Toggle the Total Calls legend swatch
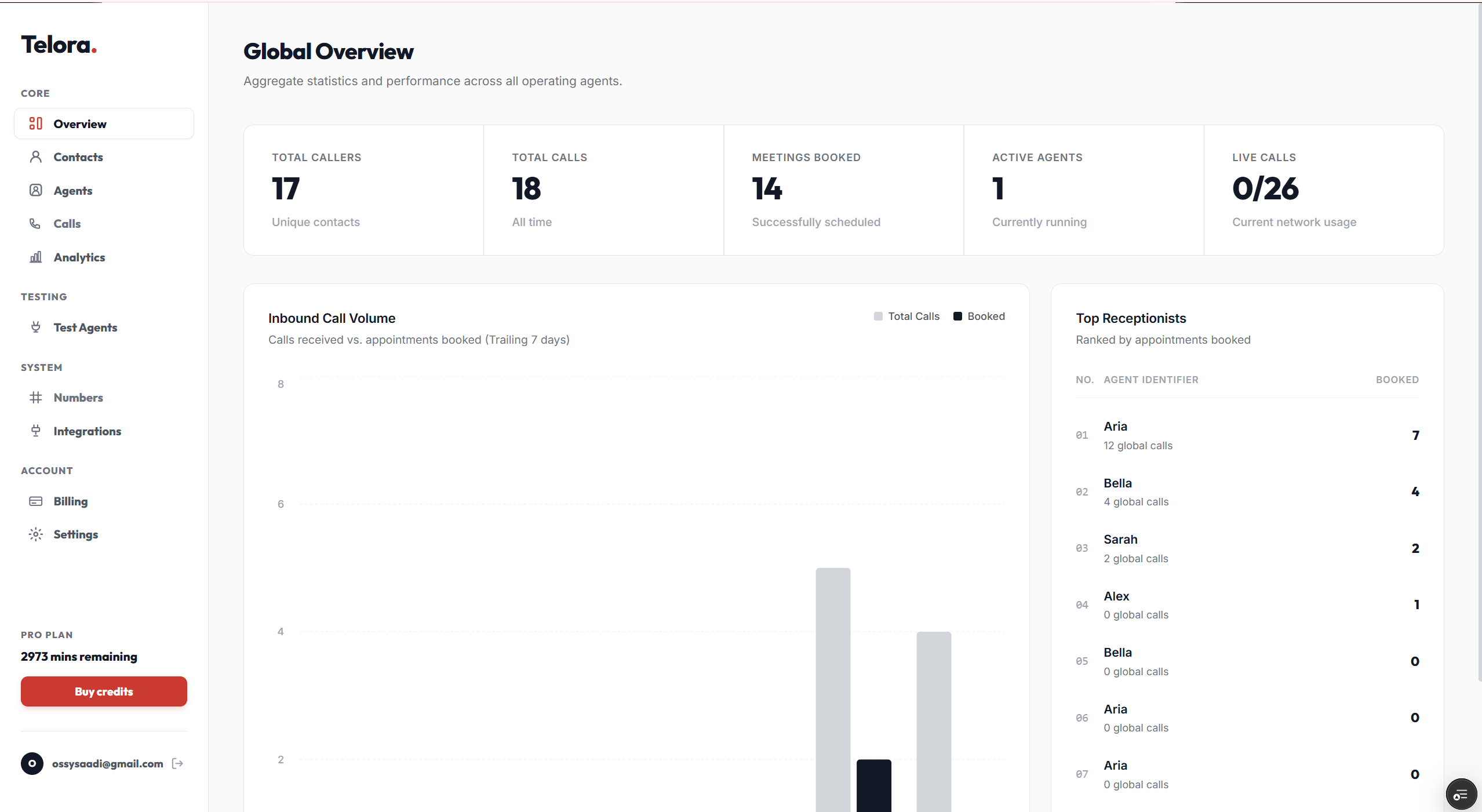This screenshot has height=812, width=1482. coord(878,316)
